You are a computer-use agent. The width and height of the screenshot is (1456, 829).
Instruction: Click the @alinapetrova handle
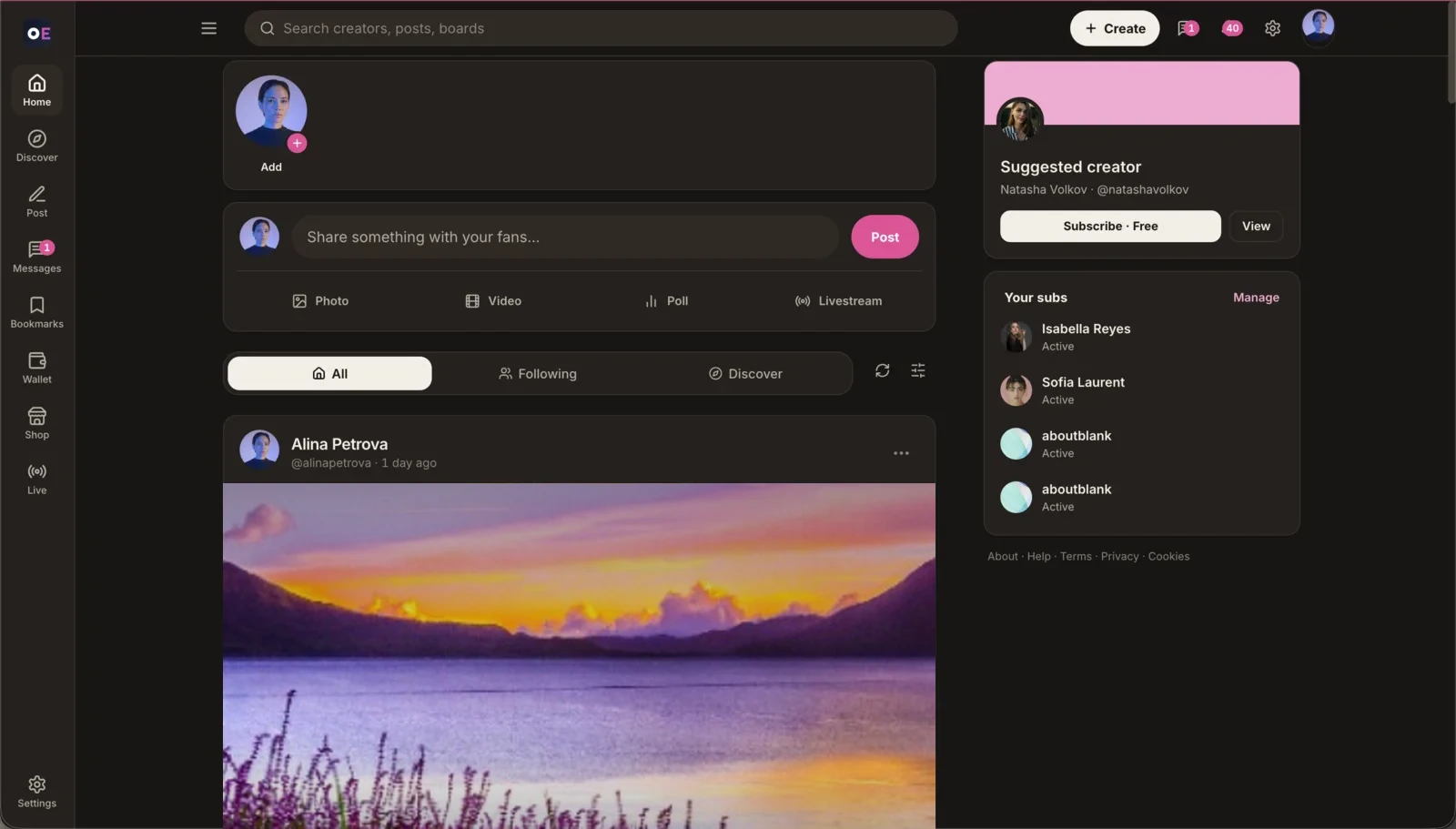pyautogui.click(x=331, y=463)
